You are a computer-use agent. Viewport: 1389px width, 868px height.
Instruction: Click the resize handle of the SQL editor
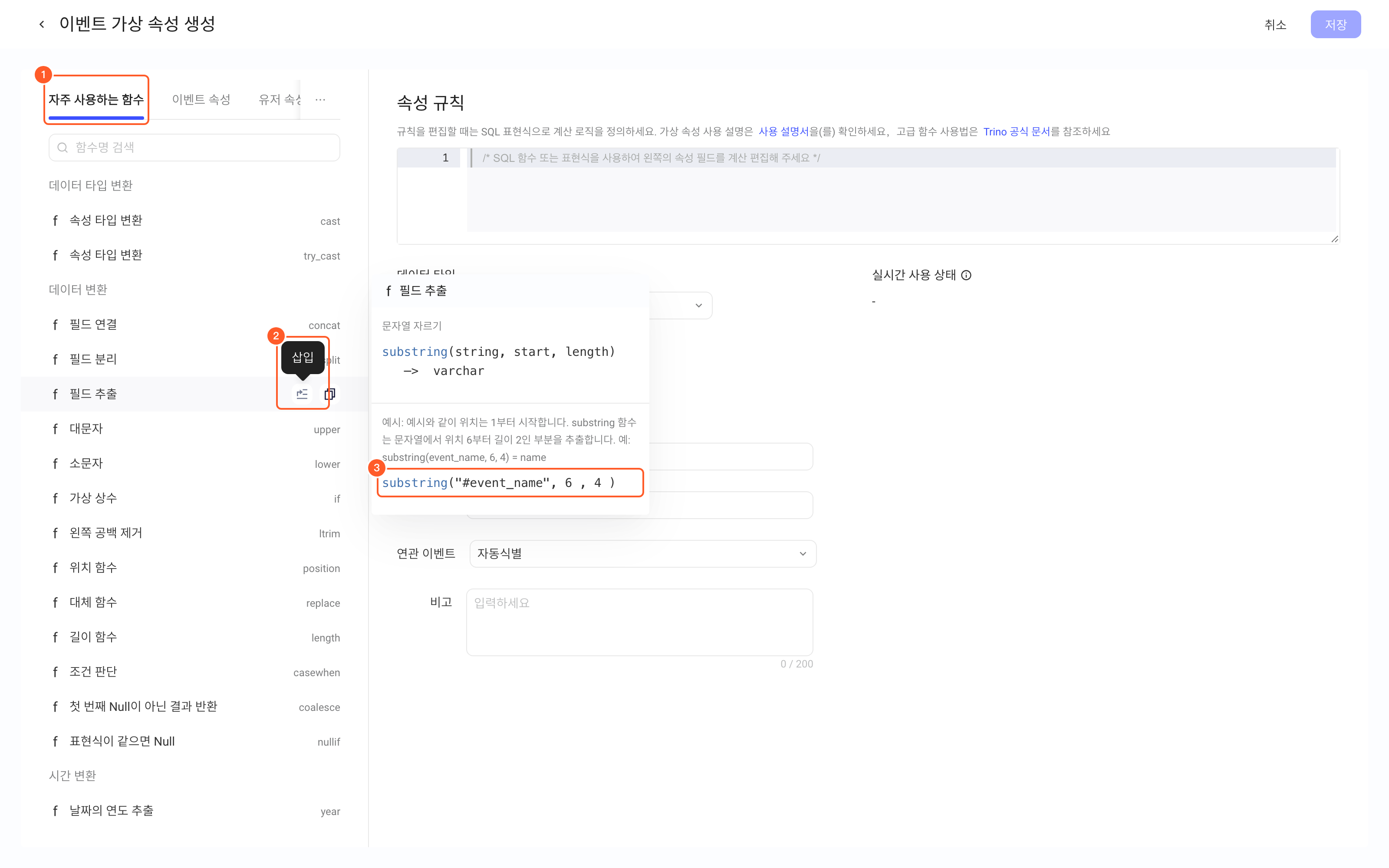pos(1334,239)
